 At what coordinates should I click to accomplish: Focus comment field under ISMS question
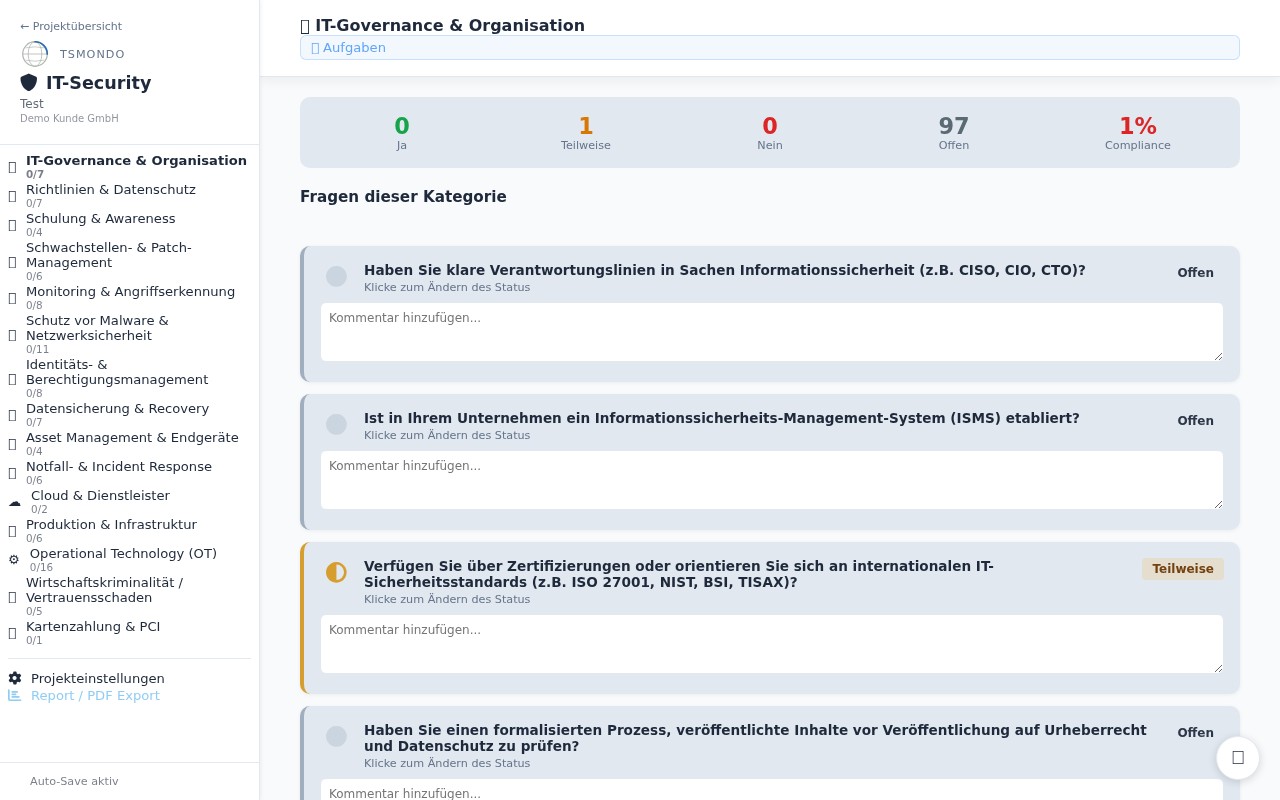pyautogui.click(x=772, y=480)
